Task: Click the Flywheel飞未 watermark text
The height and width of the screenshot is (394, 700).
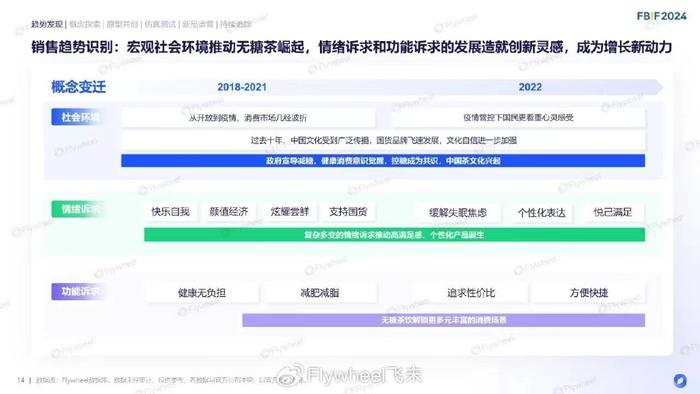Action: 364,375
